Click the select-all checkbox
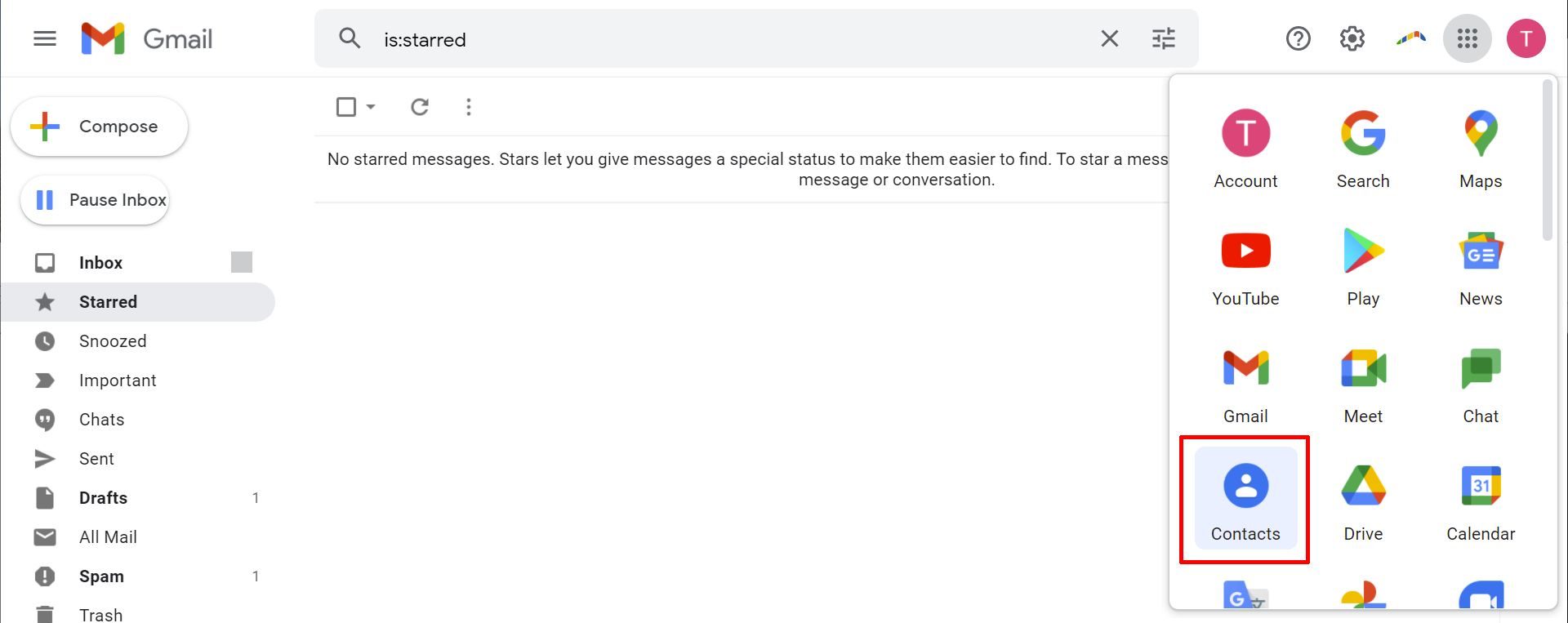 [x=346, y=107]
